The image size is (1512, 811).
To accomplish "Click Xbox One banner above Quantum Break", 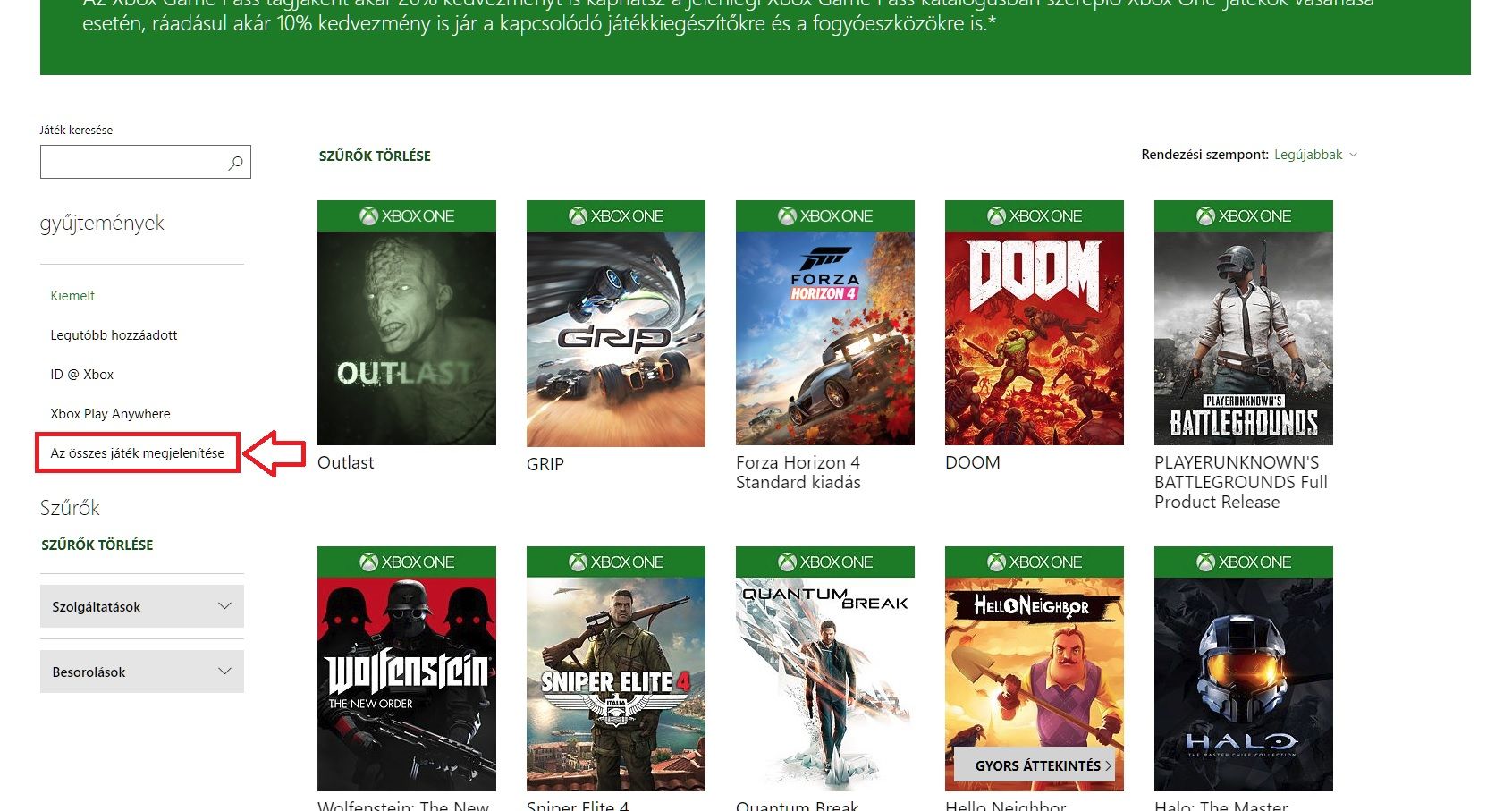I will tap(825, 562).
